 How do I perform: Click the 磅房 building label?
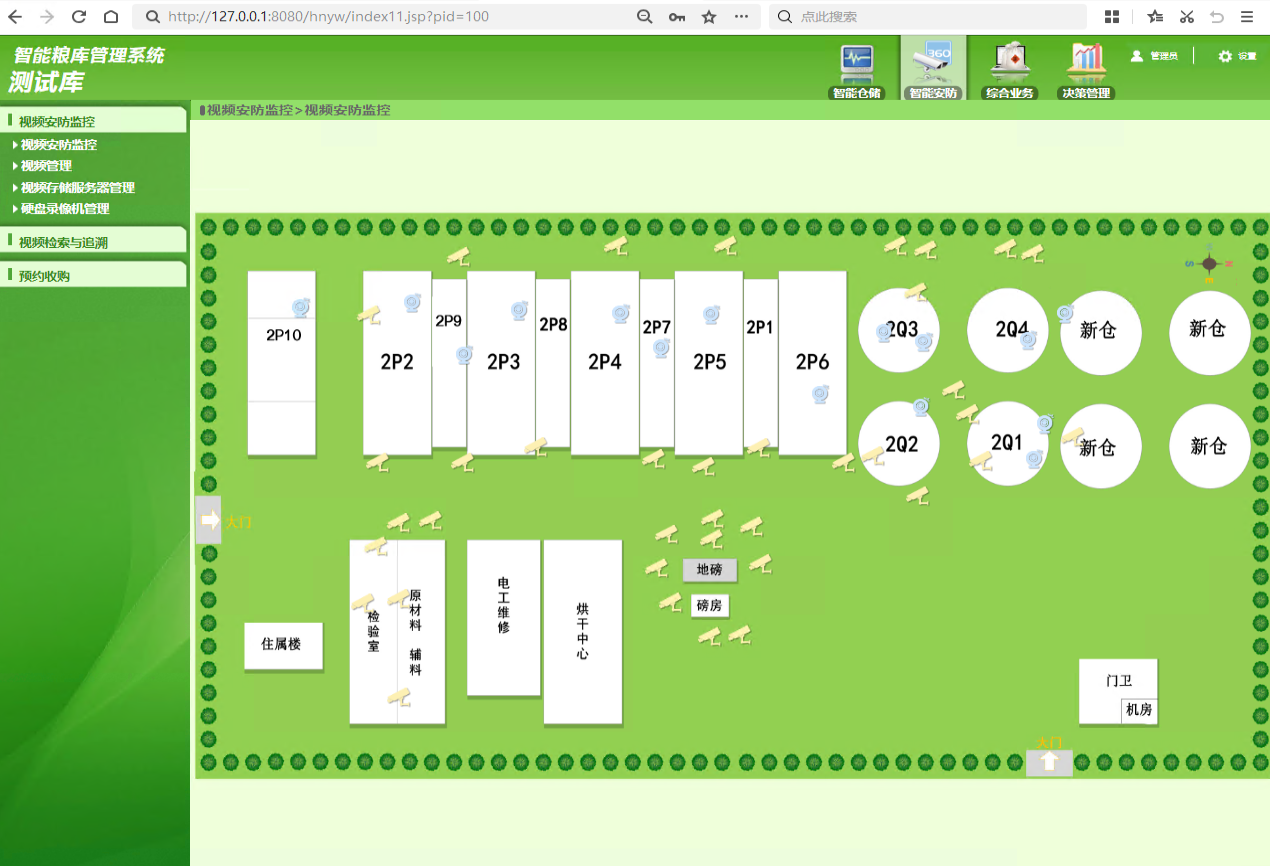coord(709,605)
